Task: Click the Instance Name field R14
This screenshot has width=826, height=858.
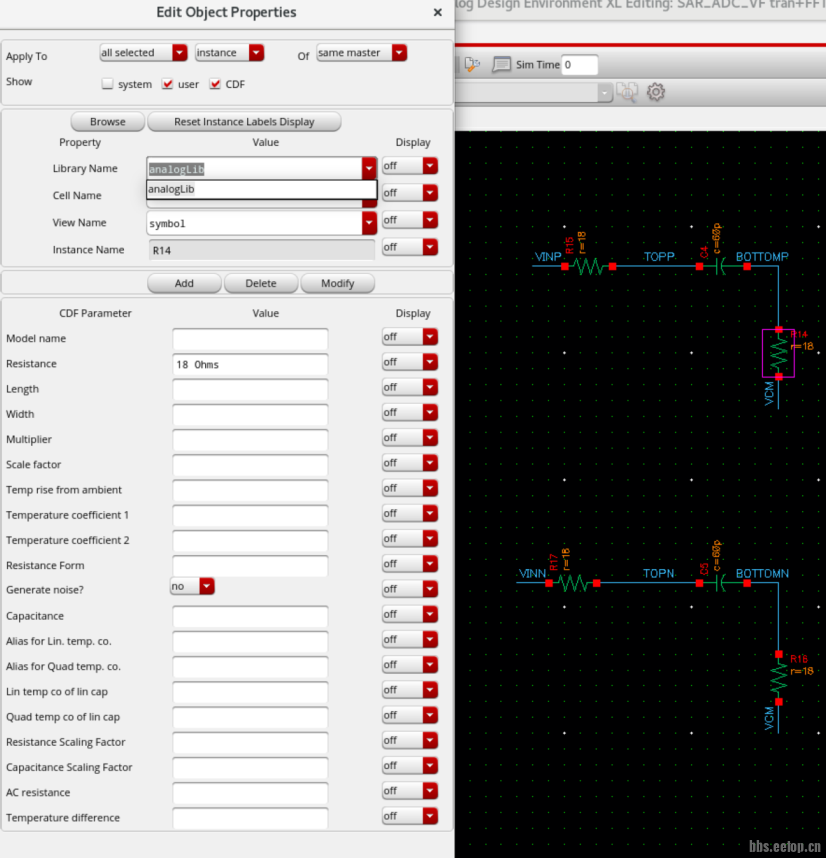Action: click(x=261, y=250)
